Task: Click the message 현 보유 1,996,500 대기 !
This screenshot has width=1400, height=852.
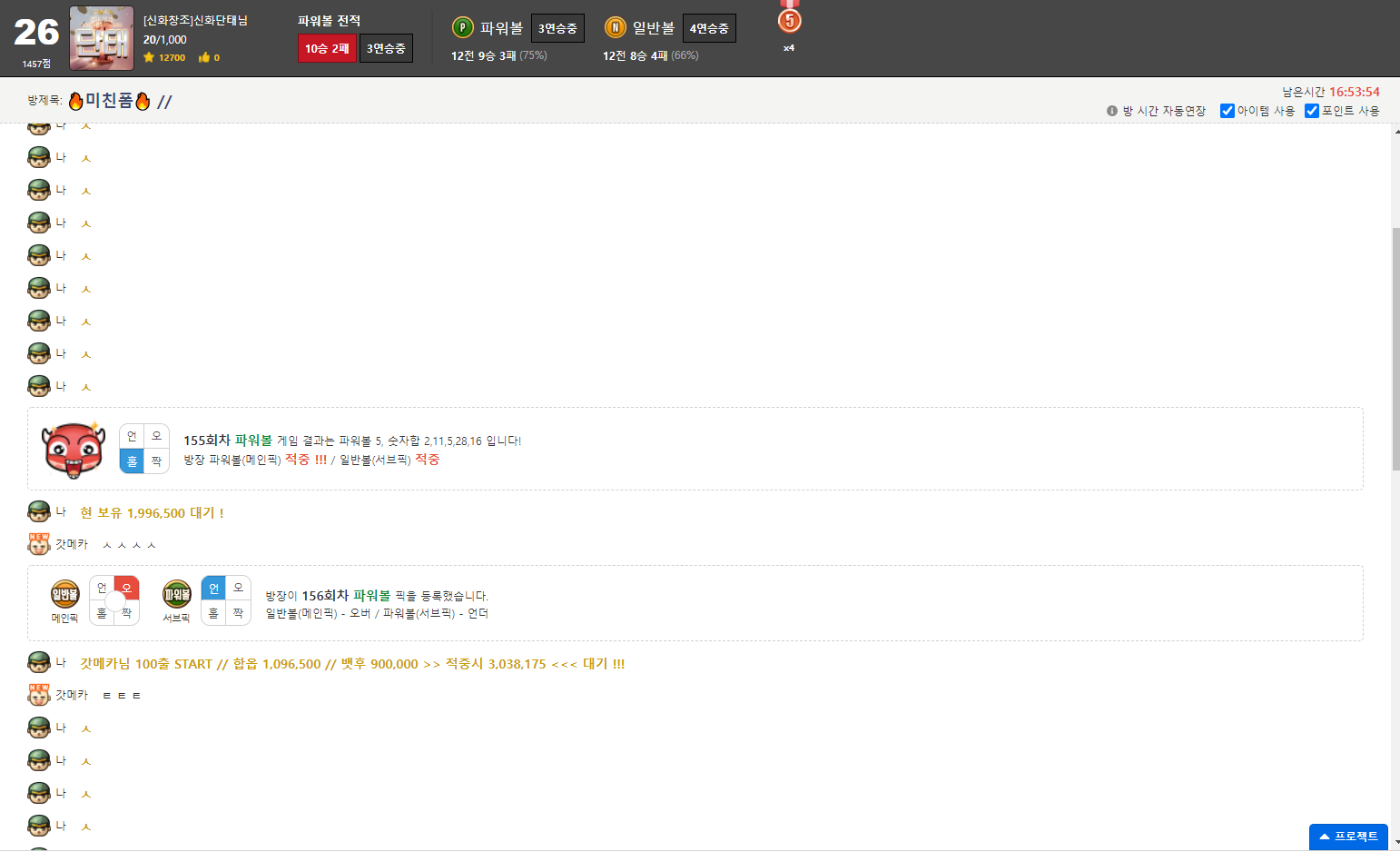Action: (152, 513)
